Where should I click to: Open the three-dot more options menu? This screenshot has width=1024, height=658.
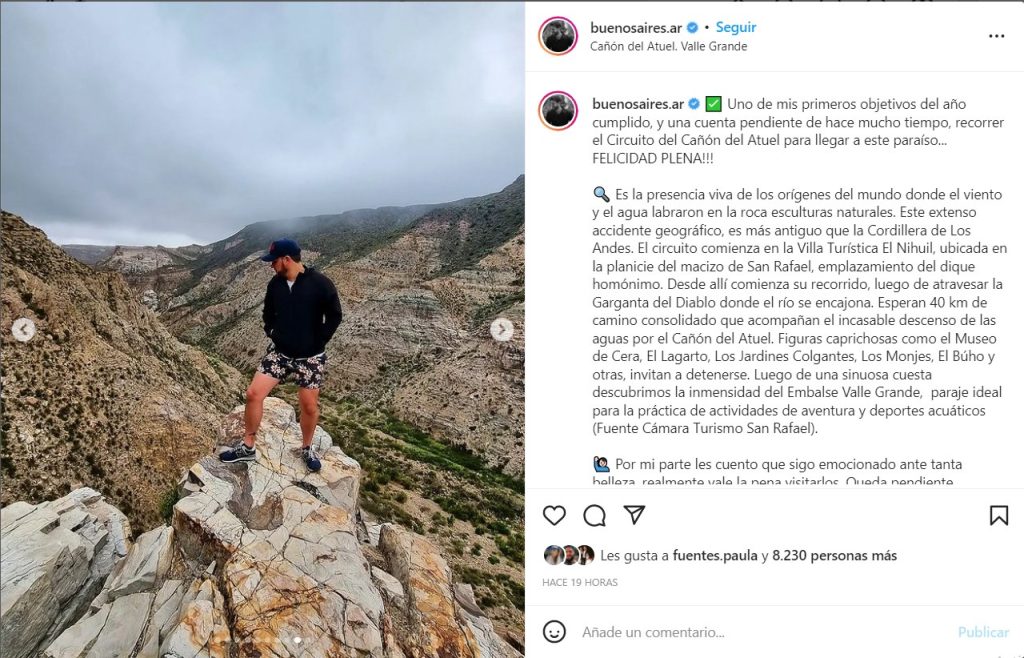pos(996,36)
